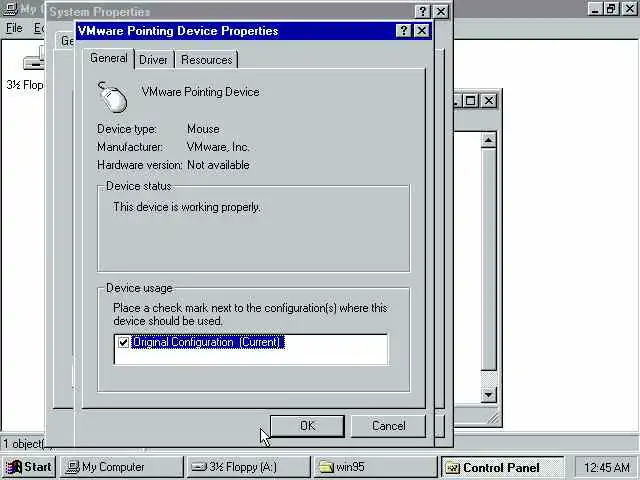Uncheck Original Configuration (Current) checkbox
The image size is (640, 480).
click(x=123, y=342)
